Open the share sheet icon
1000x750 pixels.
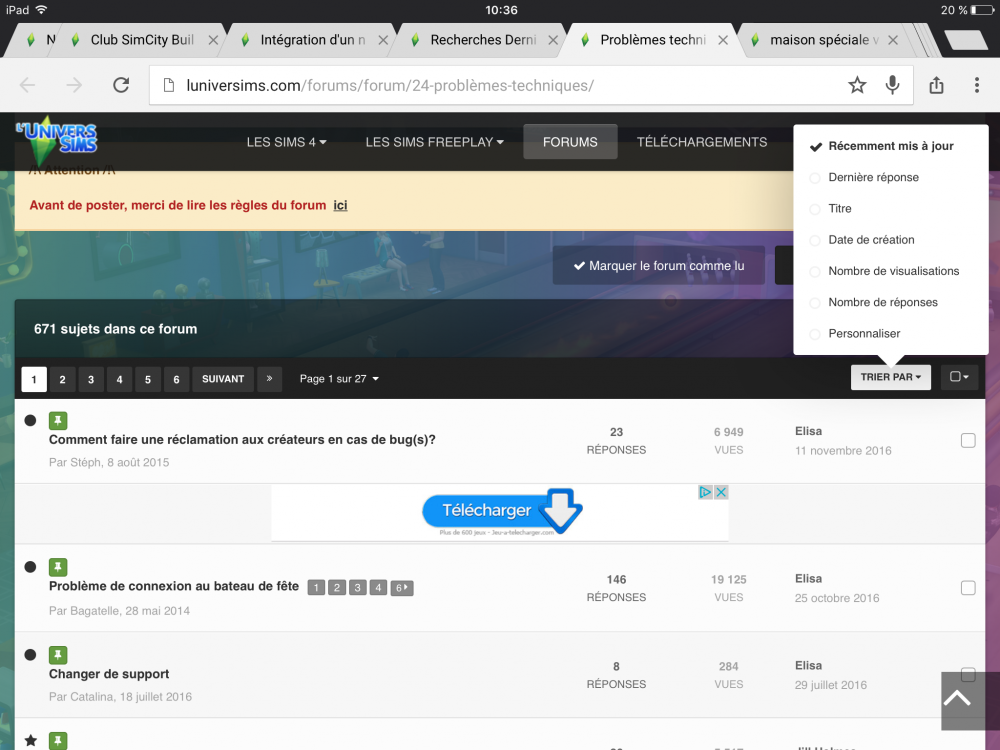(936, 85)
